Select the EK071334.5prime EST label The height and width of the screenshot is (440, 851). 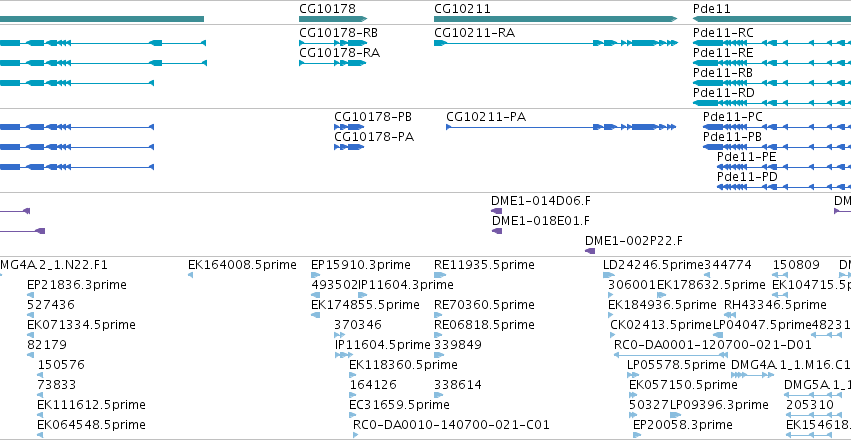(x=81, y=324)
